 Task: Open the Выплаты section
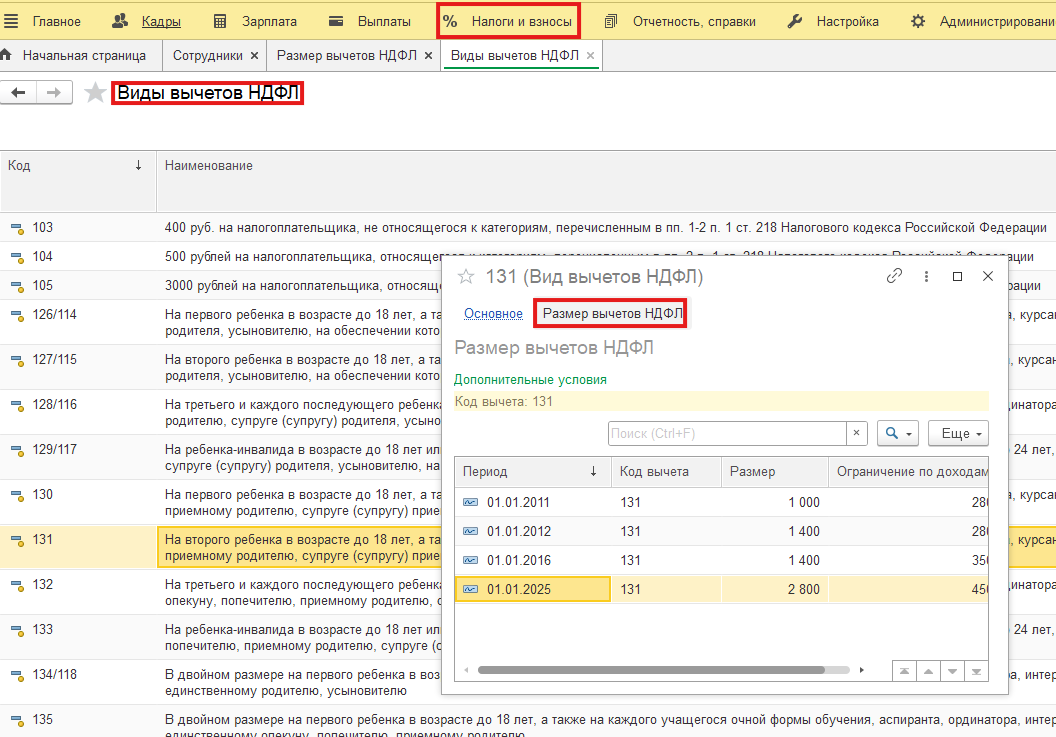(x=384, y=22)
